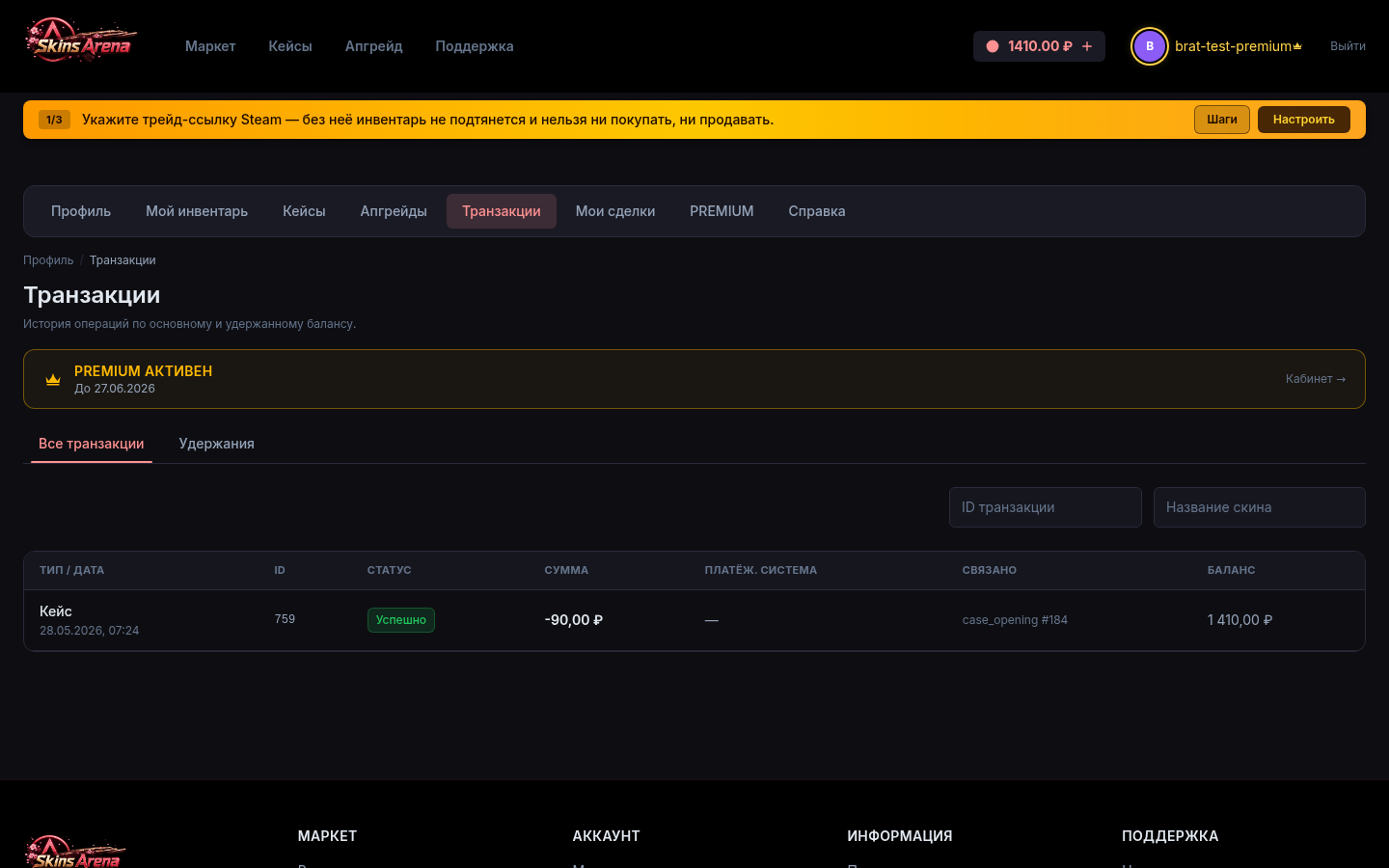This screenshot has height=868, width=1389.
Task: Click the Выйти logout link
Action: pyautogui.click(x=1348, y=46)
